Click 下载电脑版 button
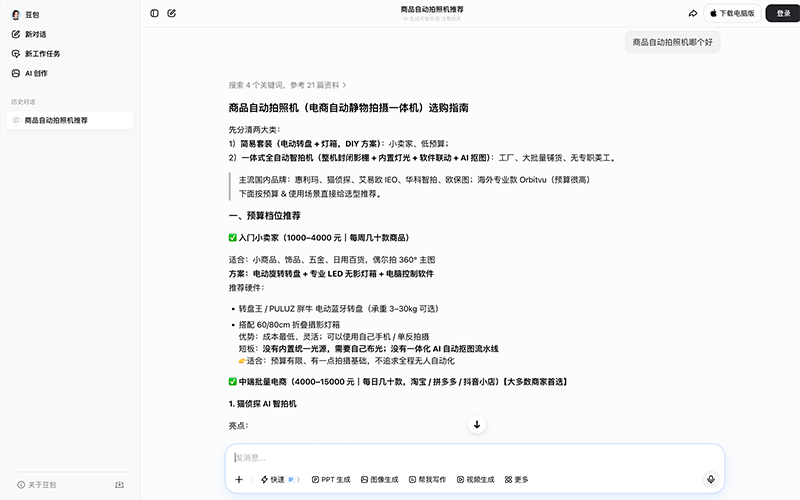The width and height of the screenshot is (800, 500). pos(732,13)
